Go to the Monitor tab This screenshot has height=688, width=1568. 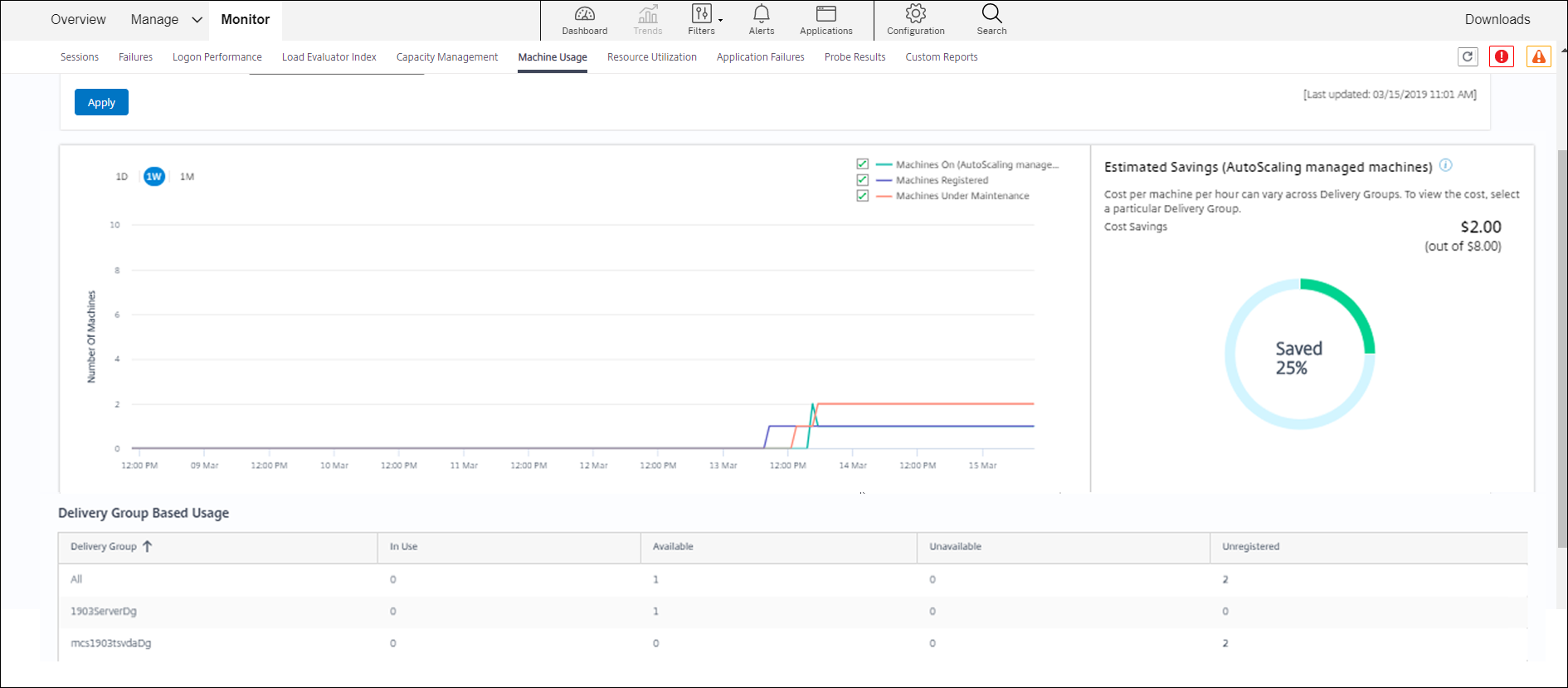(245, 19)
